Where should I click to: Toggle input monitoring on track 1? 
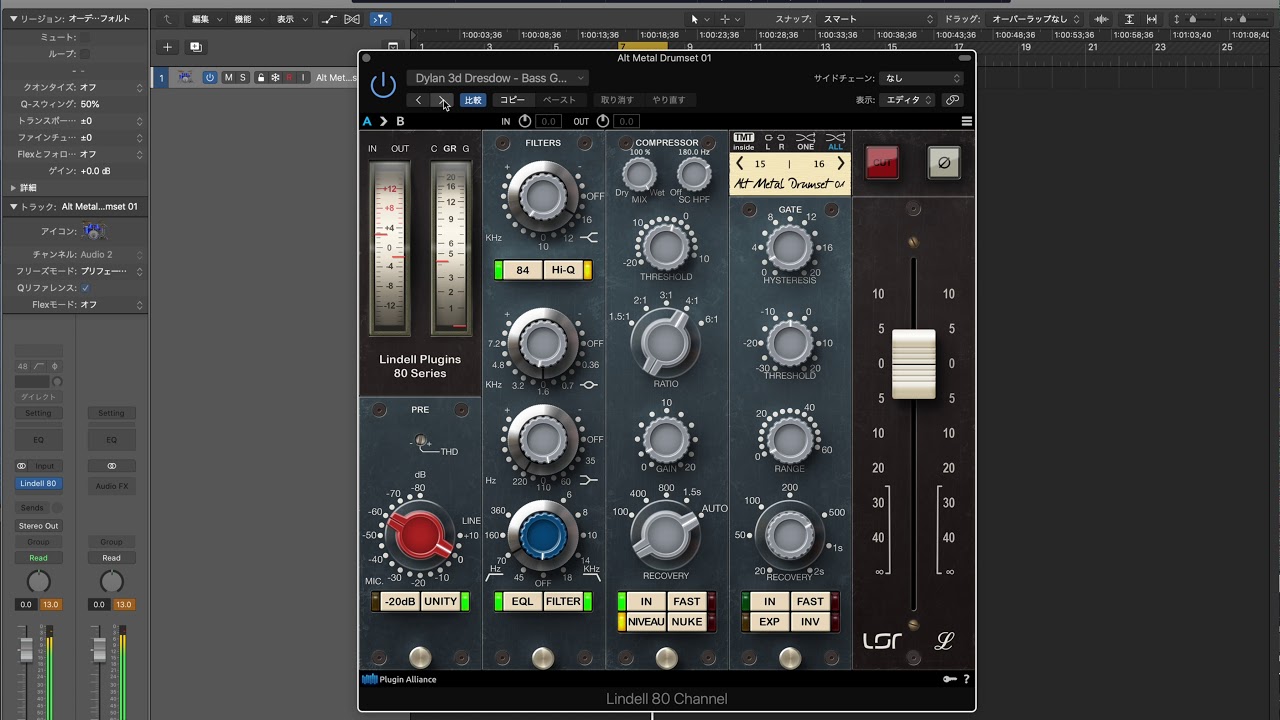pyautogui.click(x=304, y=77)
